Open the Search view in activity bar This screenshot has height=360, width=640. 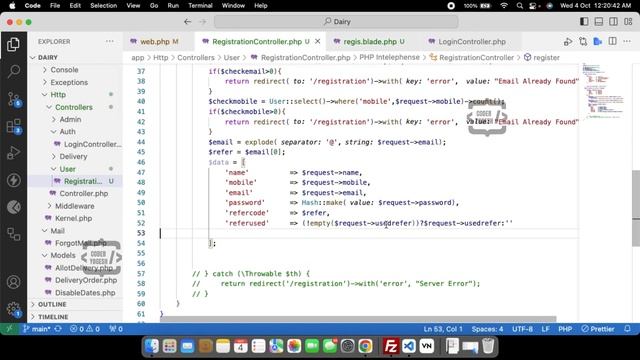(x=13, y=71)
